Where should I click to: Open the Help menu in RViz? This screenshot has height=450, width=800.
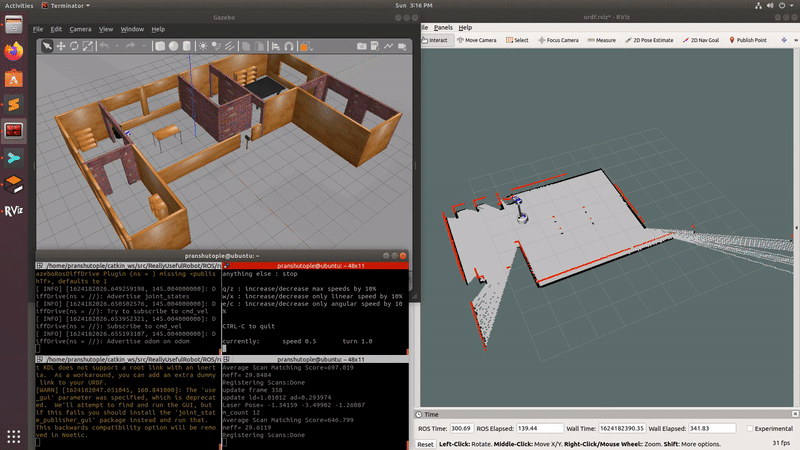coord(465,28)
